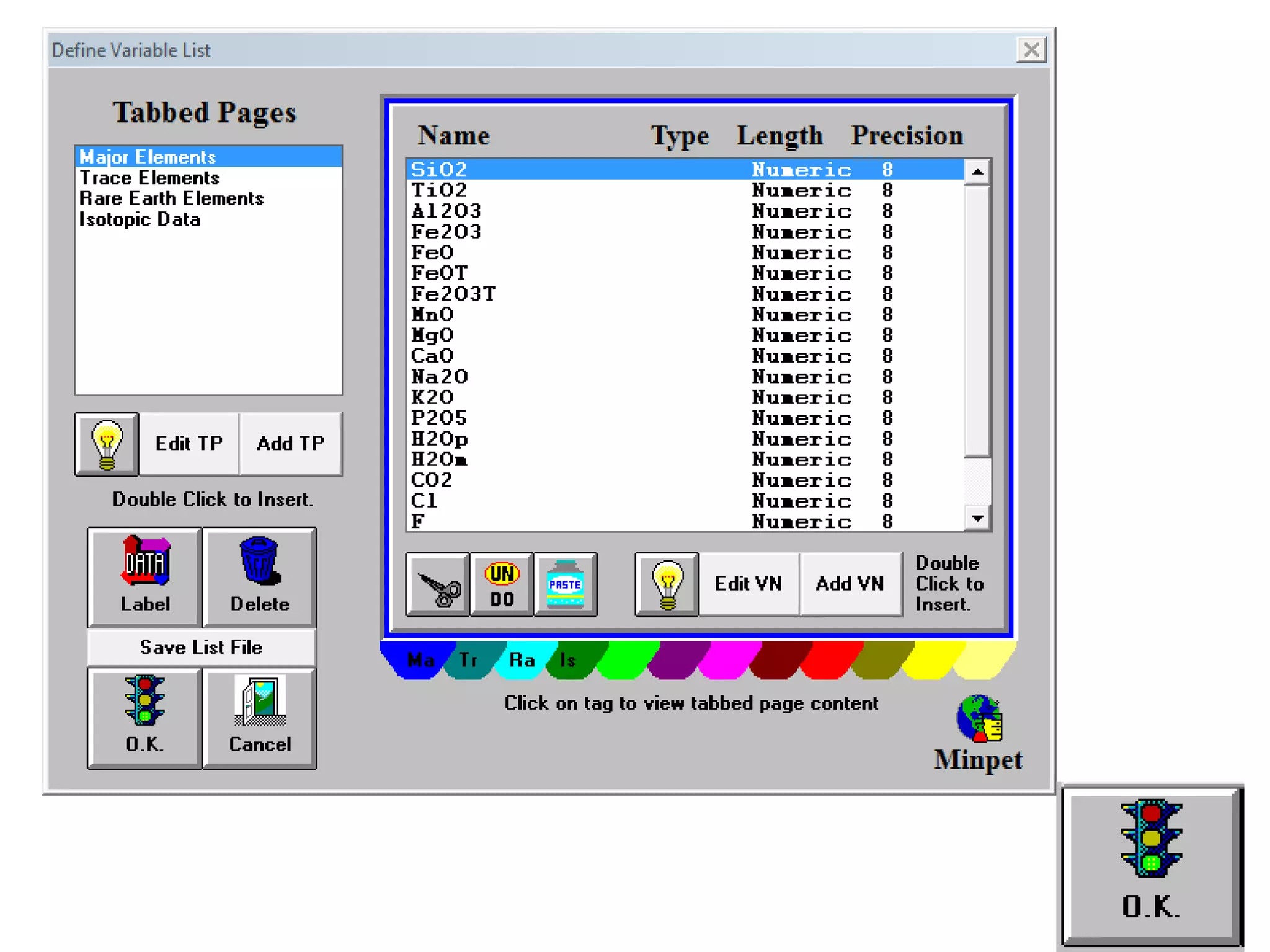Select Trace Elements tabbed page
This screenshot has height=952, width=1270.
coord(149,178)
